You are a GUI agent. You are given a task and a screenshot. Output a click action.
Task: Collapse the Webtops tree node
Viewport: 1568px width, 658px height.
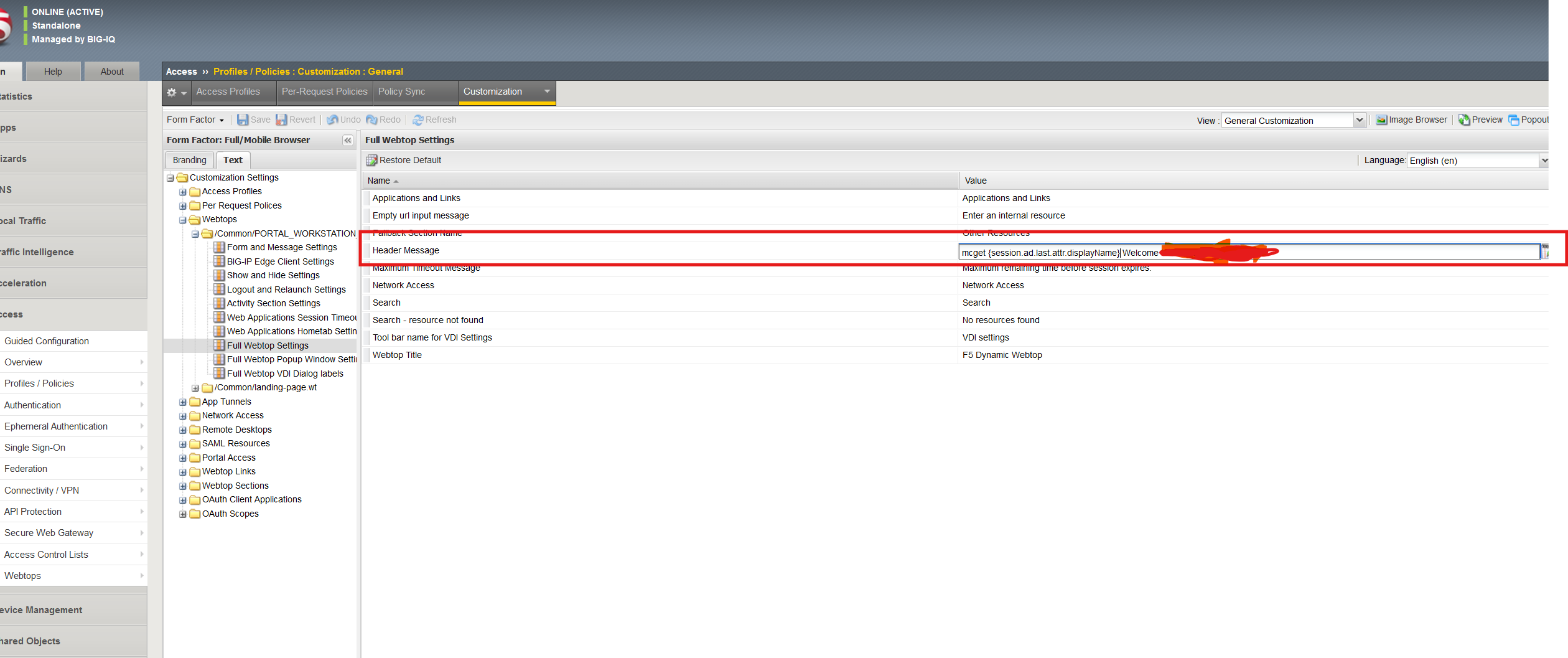183,220
